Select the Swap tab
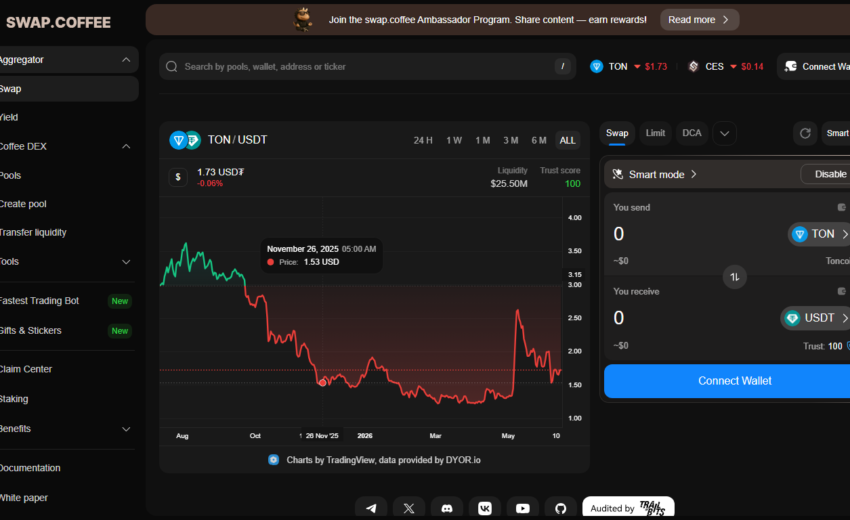The height and width of the screenshot is (520, 850). [x=617, y=133]
